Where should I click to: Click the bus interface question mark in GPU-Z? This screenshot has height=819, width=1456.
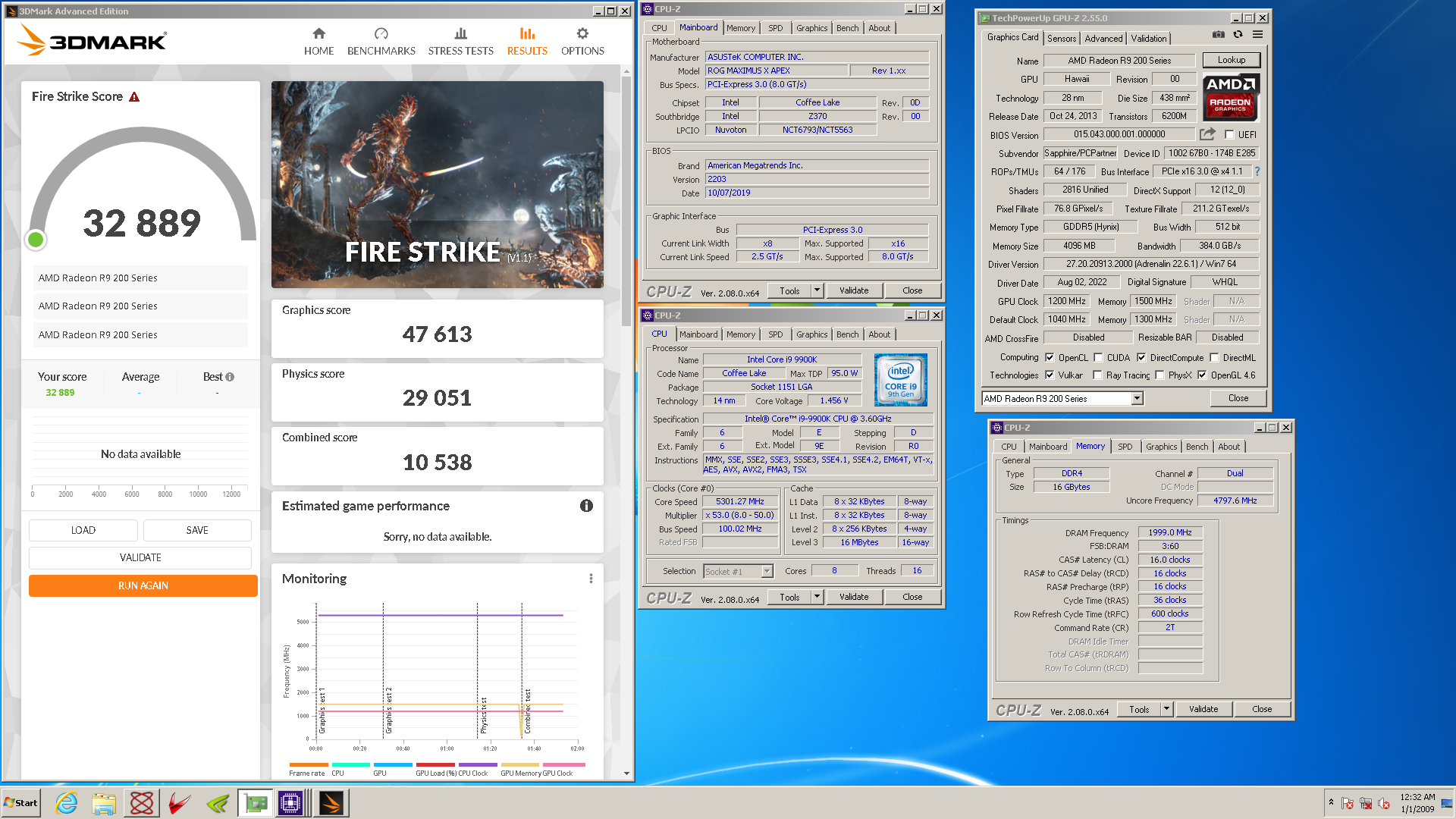pyautogui.click(x=1257, y=171)
